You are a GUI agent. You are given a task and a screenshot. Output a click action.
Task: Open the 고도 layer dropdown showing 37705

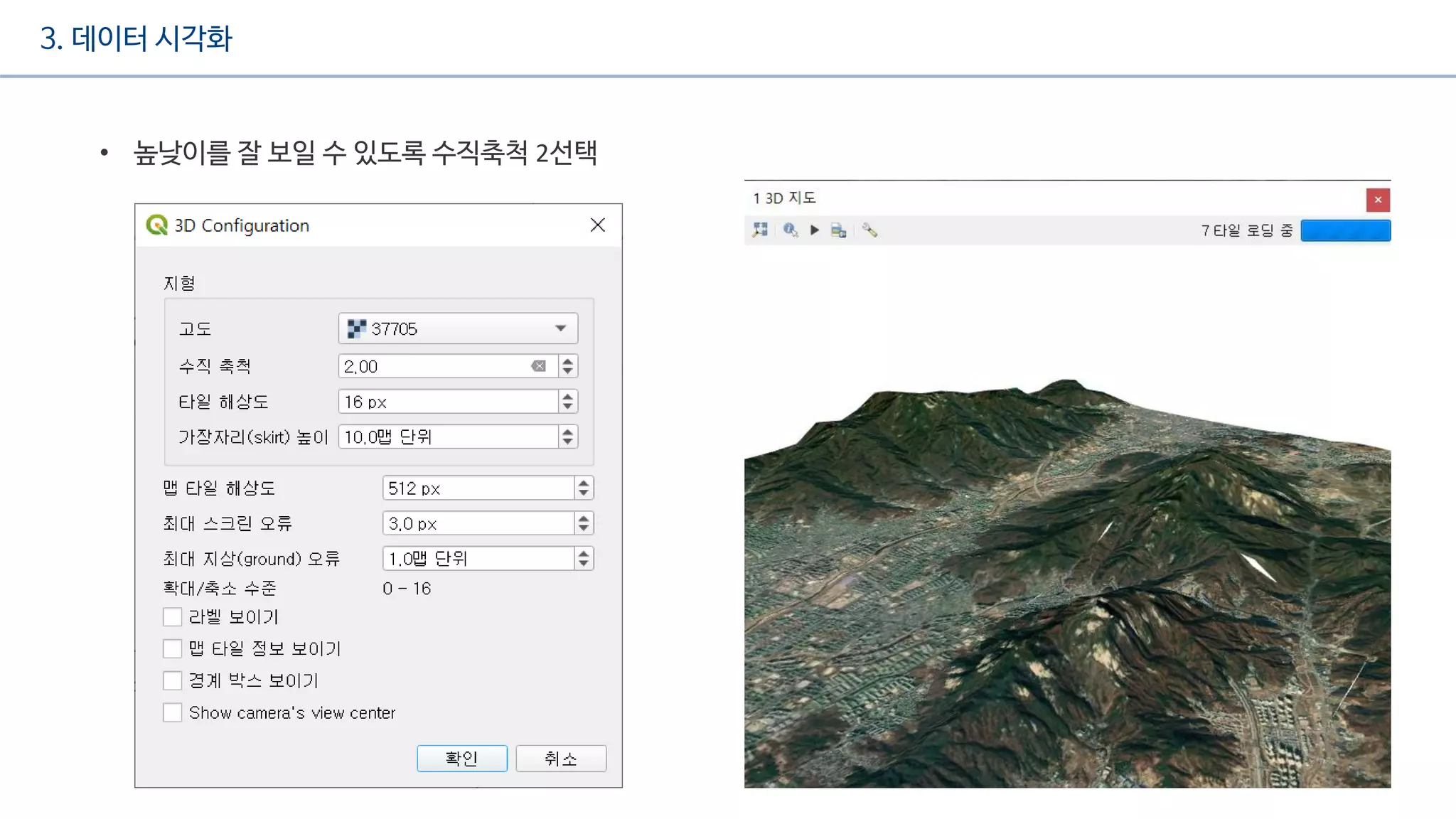pyautogui.click(x=458, y=328)
